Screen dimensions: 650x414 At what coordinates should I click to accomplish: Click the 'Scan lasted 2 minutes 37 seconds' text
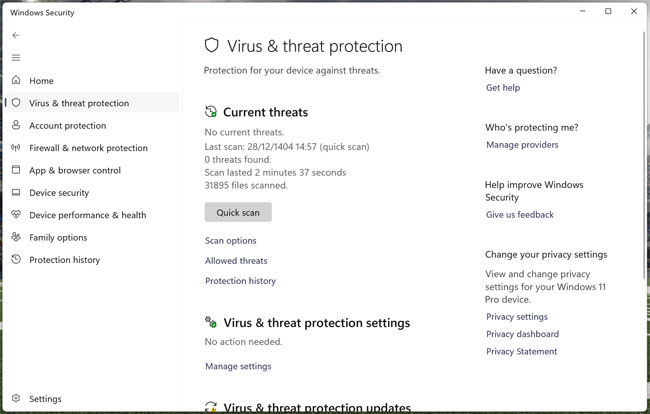pyautogui.click(x=275, y=172)
